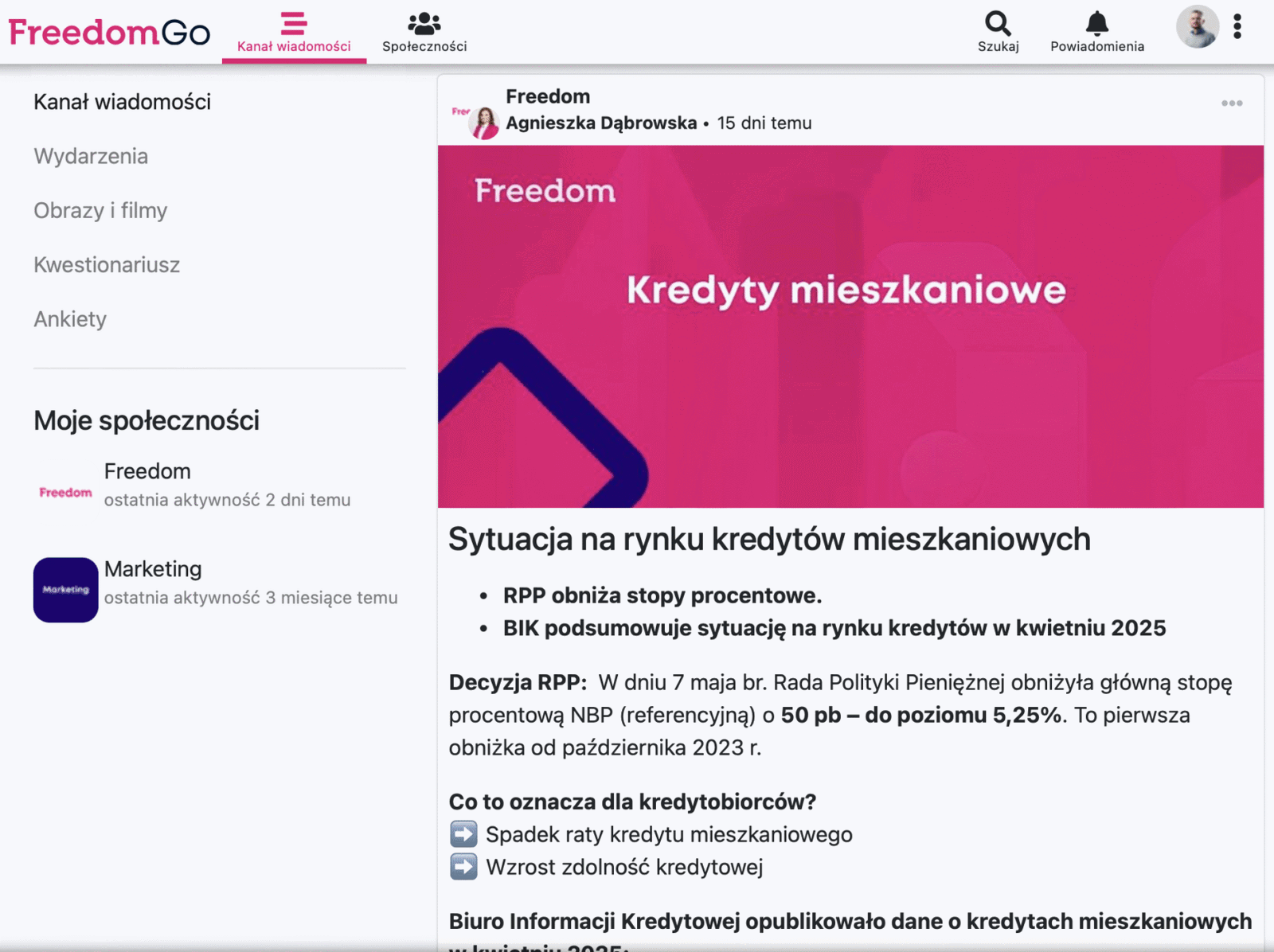Click the Kredyty mieszkaniowe banner image
Screen dimensions: 1274x952
[850, 326]
